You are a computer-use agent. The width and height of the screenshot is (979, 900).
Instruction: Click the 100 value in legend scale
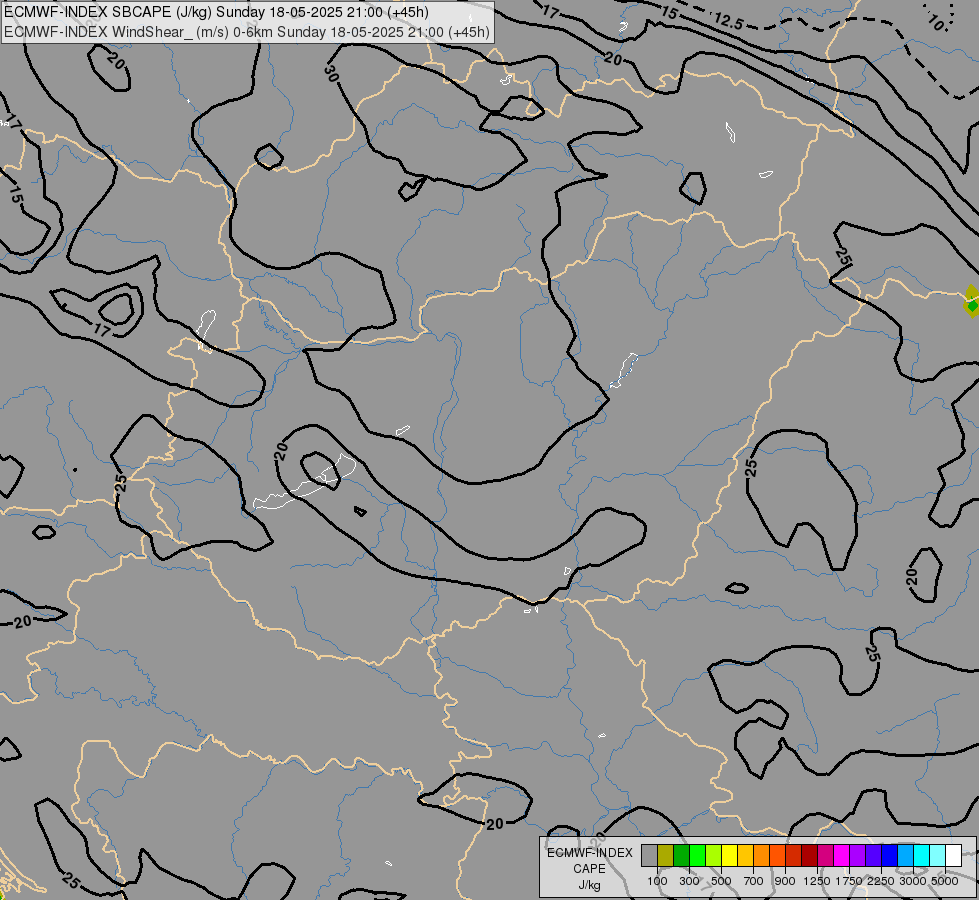[x=657, y=881]
